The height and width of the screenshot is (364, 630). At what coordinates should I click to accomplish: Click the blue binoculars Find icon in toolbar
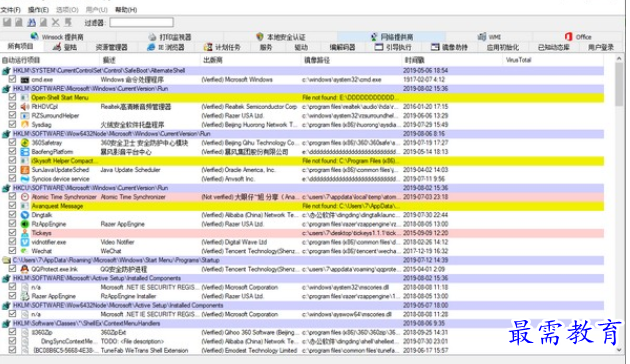pos(31,22)
